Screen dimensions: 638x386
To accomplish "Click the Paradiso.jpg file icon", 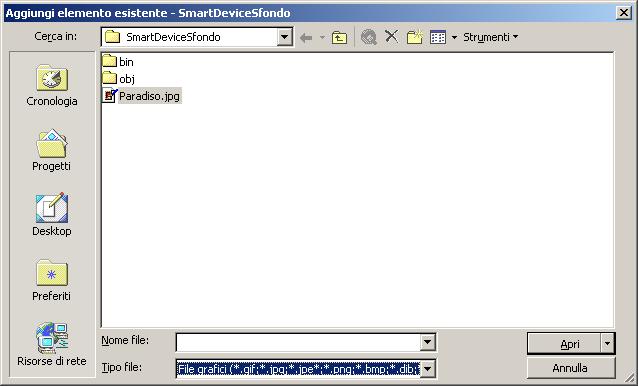I will [x=109, y=96].
